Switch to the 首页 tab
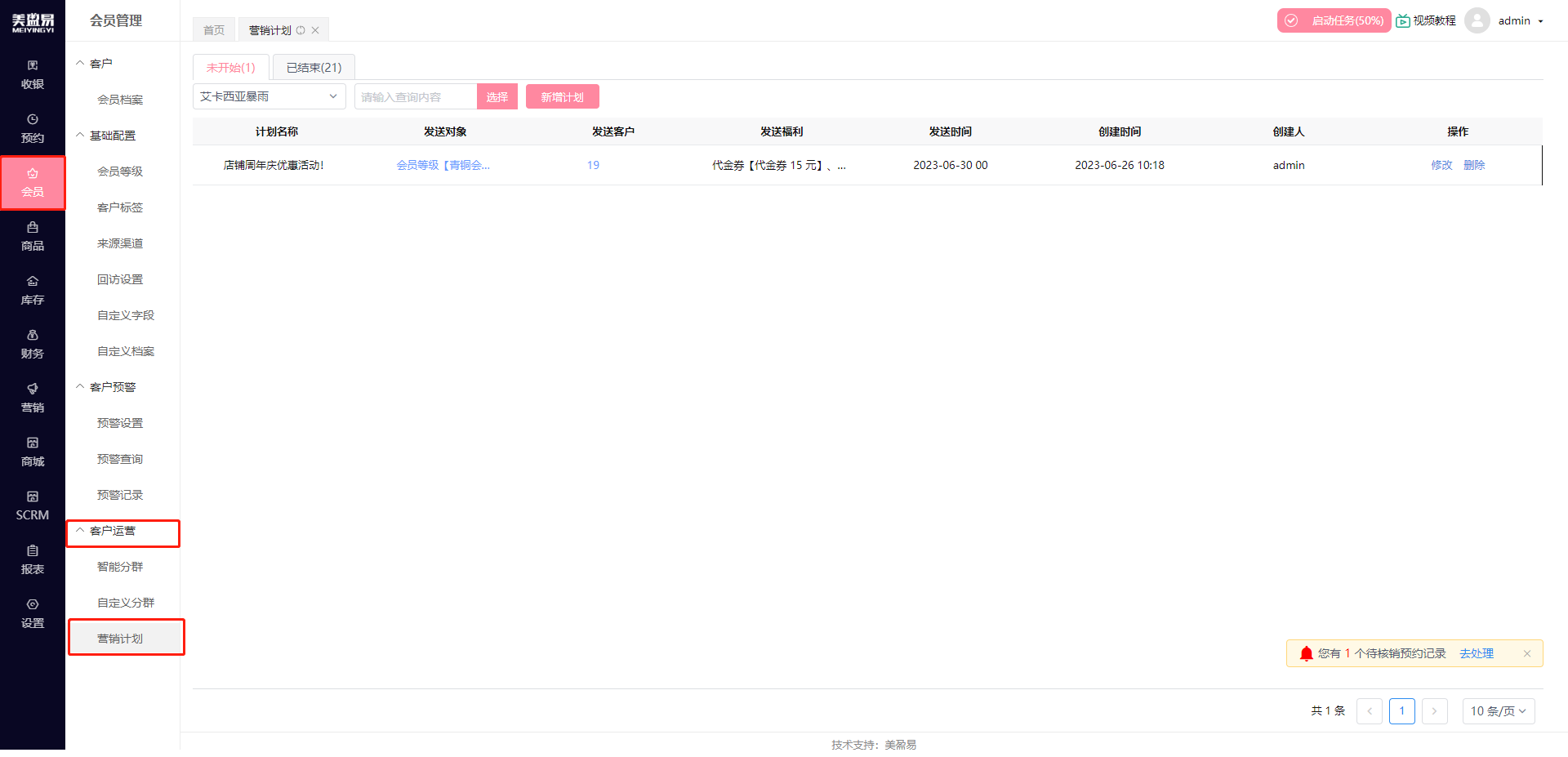 point(214,30)
